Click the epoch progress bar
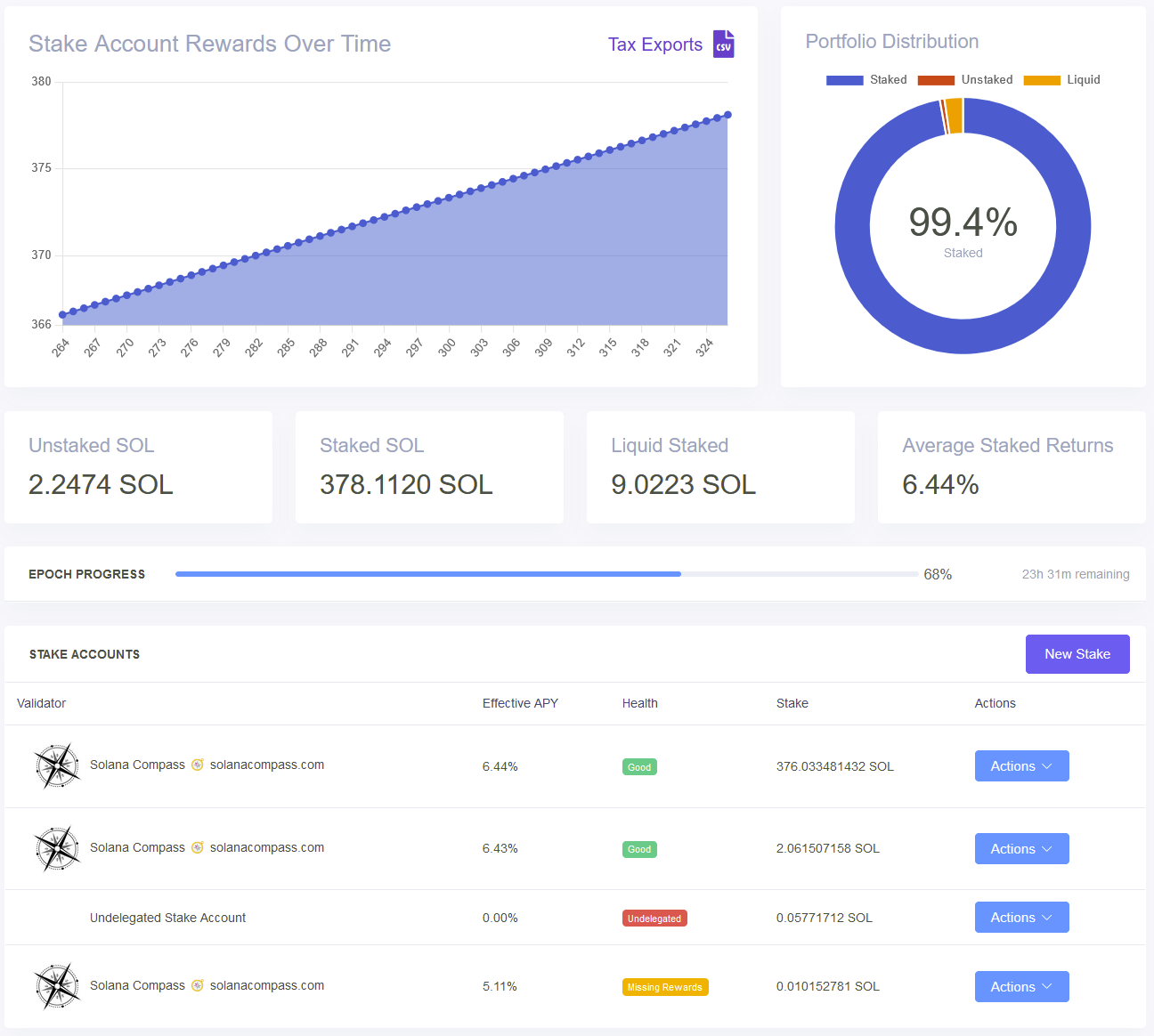Screen dimensions: 1154x1036 [546, 574]
